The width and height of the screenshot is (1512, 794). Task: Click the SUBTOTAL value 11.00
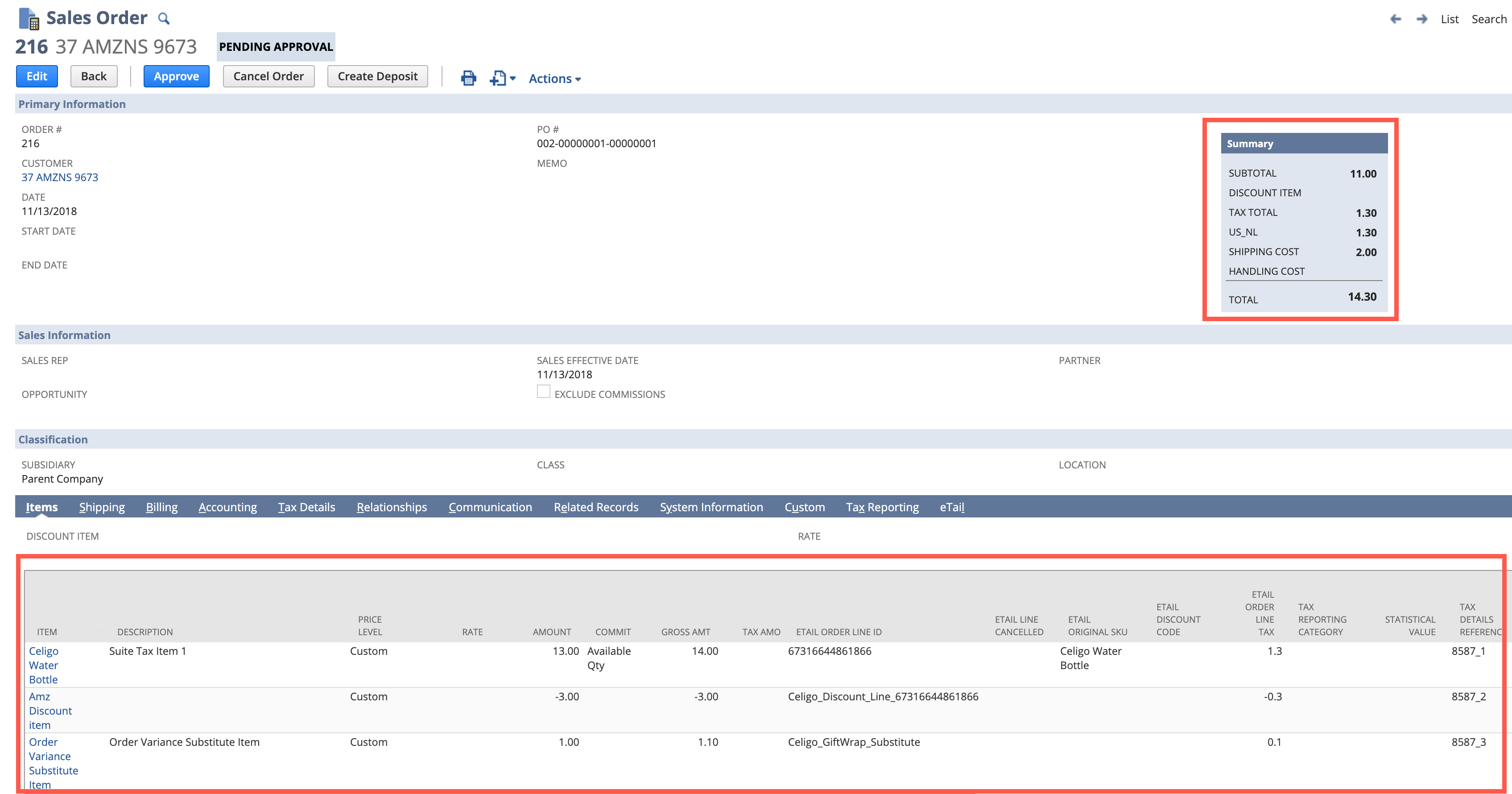tap(1363, 174)
